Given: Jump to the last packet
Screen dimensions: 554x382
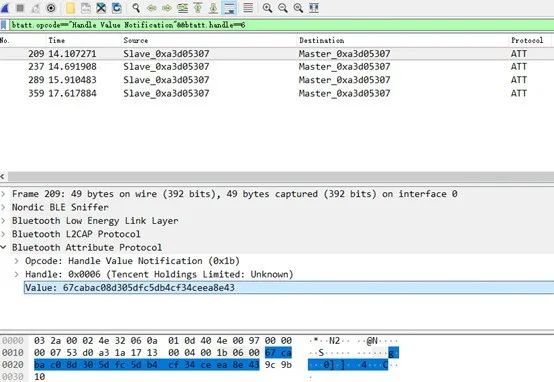Looking at the screenshot, I should coord(213,8).
